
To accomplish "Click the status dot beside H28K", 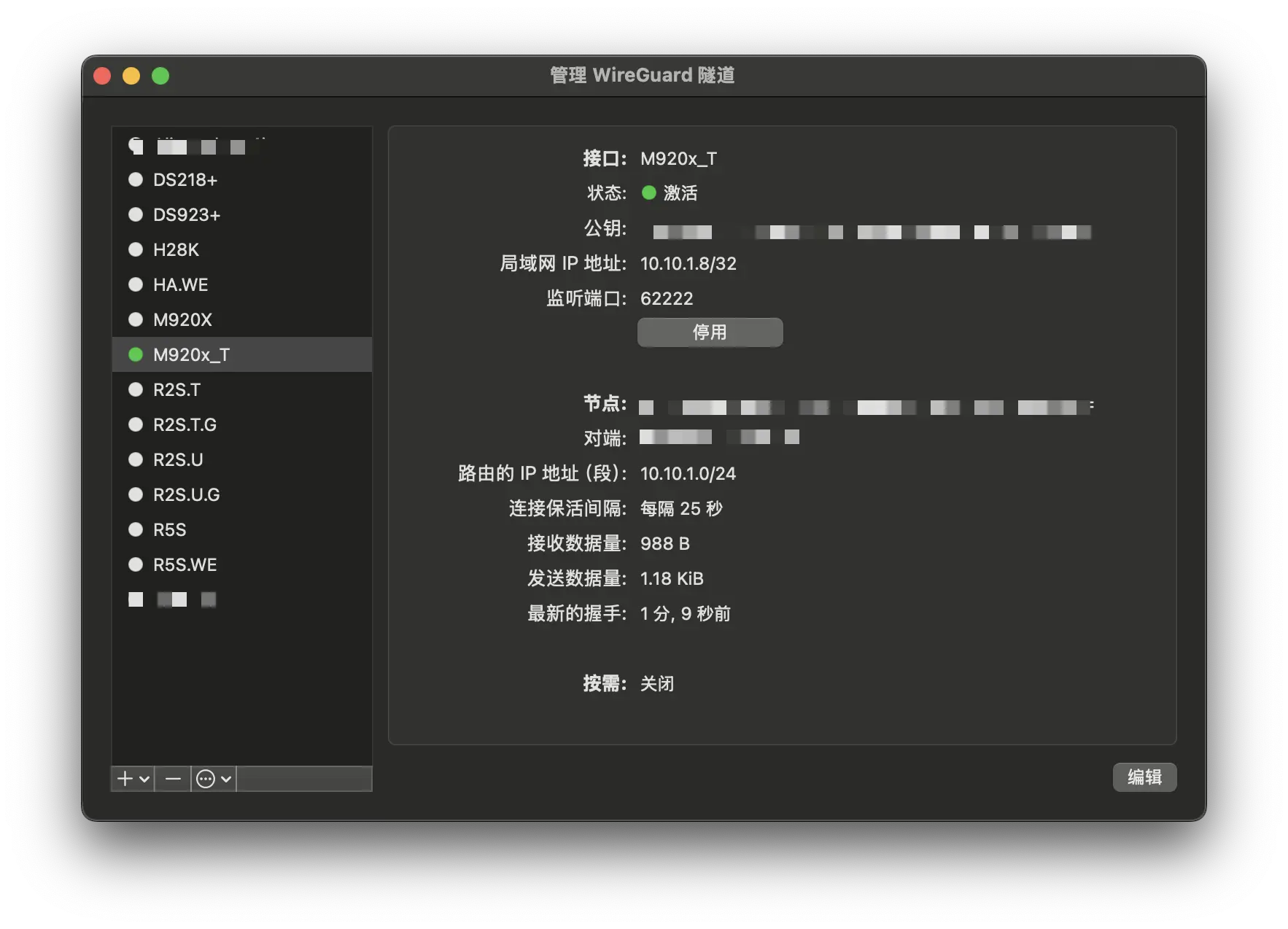I will (x=136, y=249).
